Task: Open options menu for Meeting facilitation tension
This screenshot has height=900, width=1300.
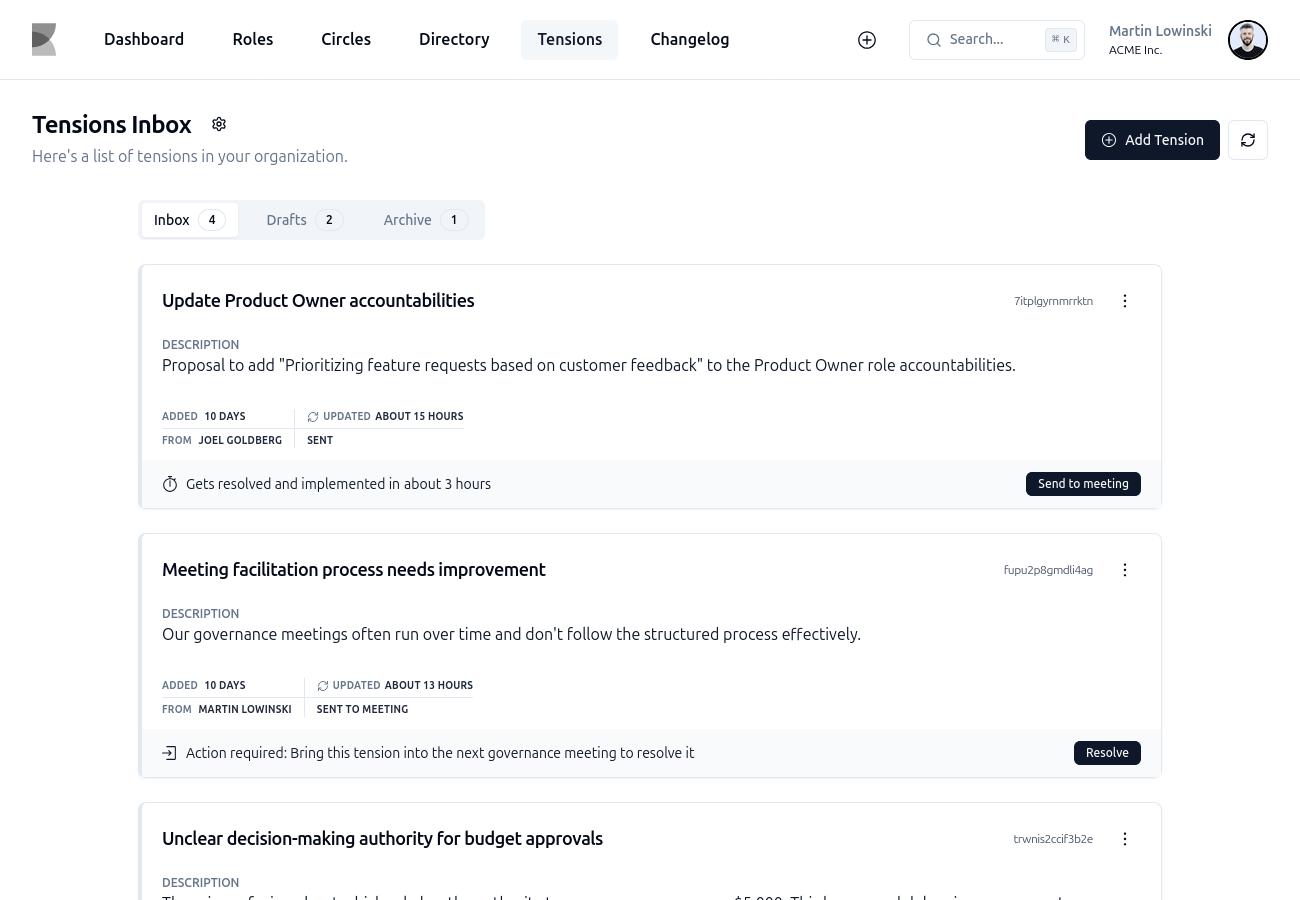Action: click(x=1125, y=570)
